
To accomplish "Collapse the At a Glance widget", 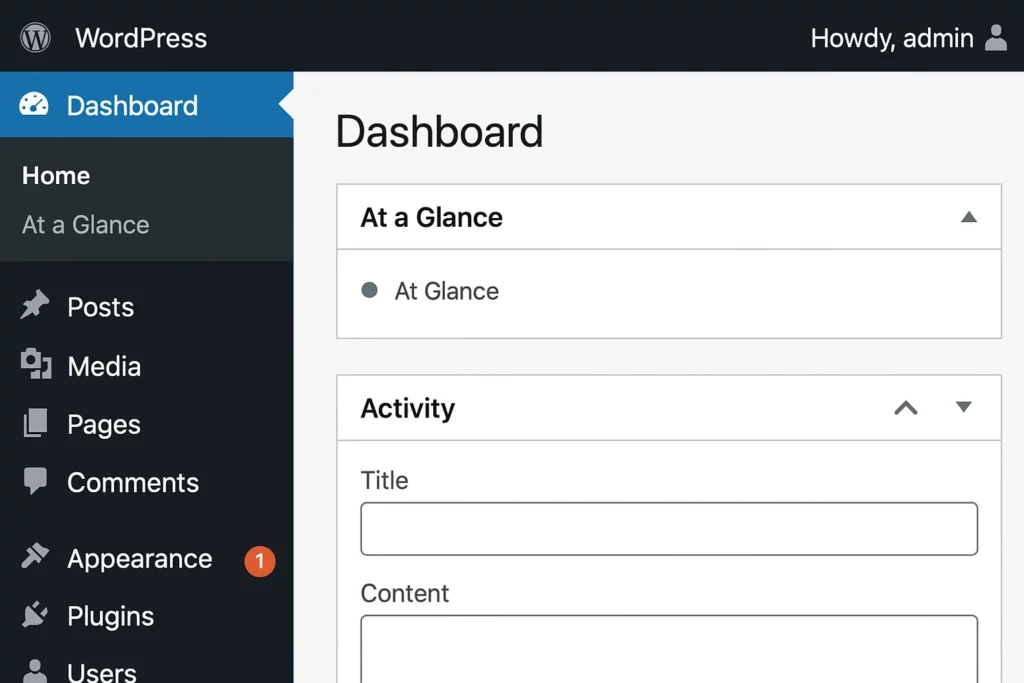I will (968, 216).
